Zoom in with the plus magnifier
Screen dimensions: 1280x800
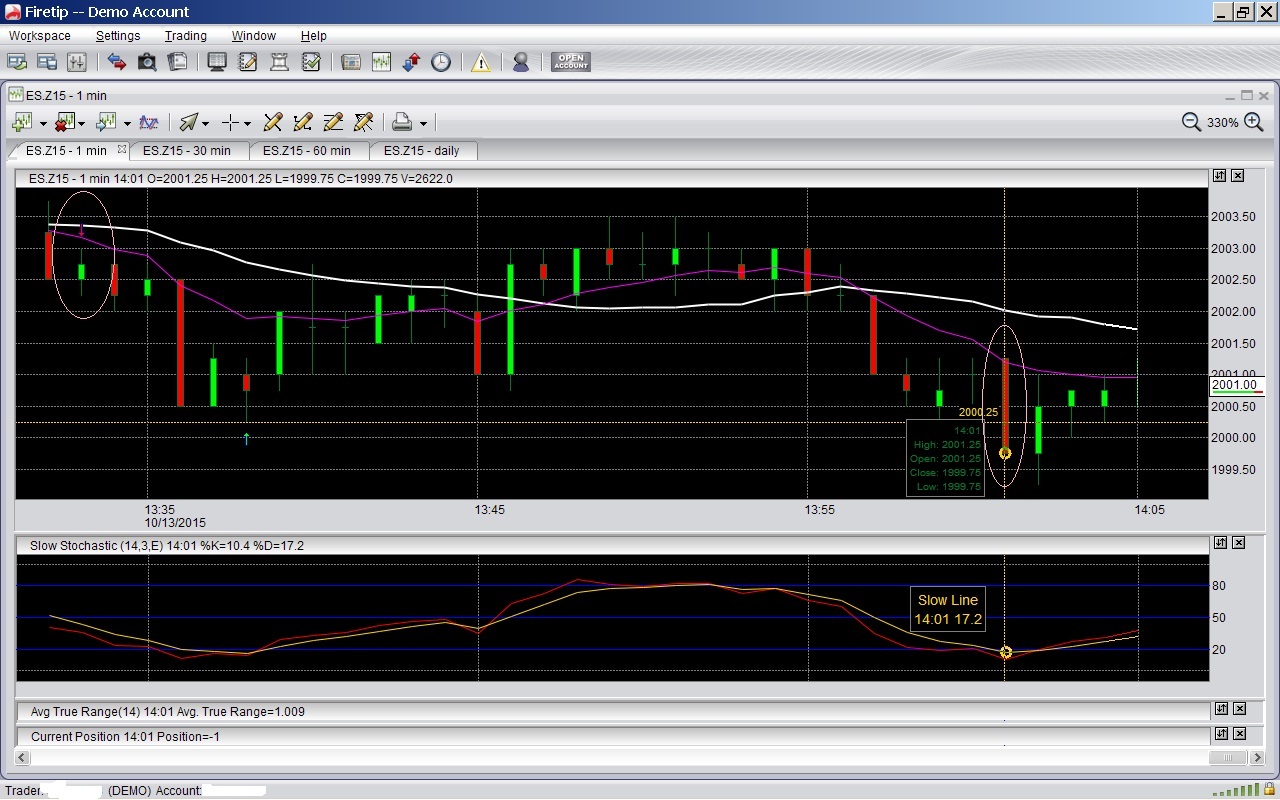coord(1254,122)
